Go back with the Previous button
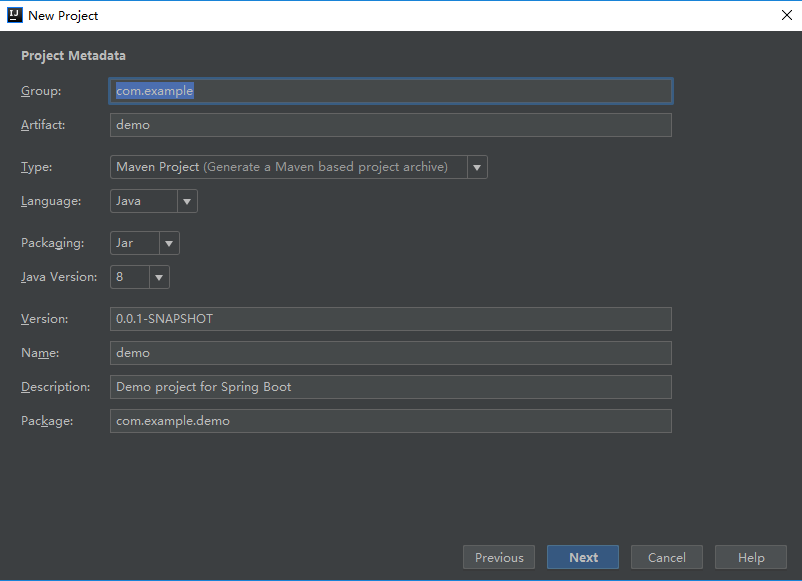Viewport: 802px width, 581px height. [x=499, y=558]
